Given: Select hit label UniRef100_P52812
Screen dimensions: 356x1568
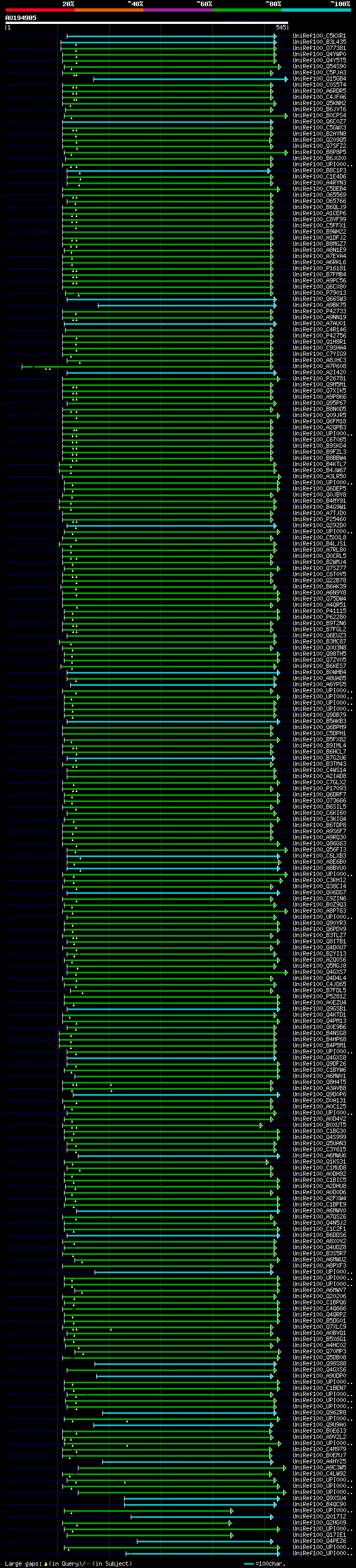Looking at the screenshot, I should (319, 996).
